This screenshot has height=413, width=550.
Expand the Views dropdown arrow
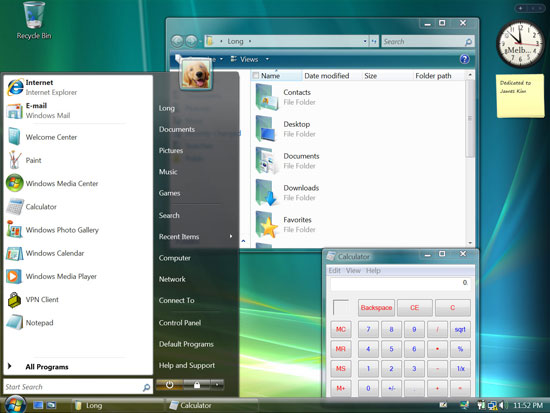click(267, 59)
